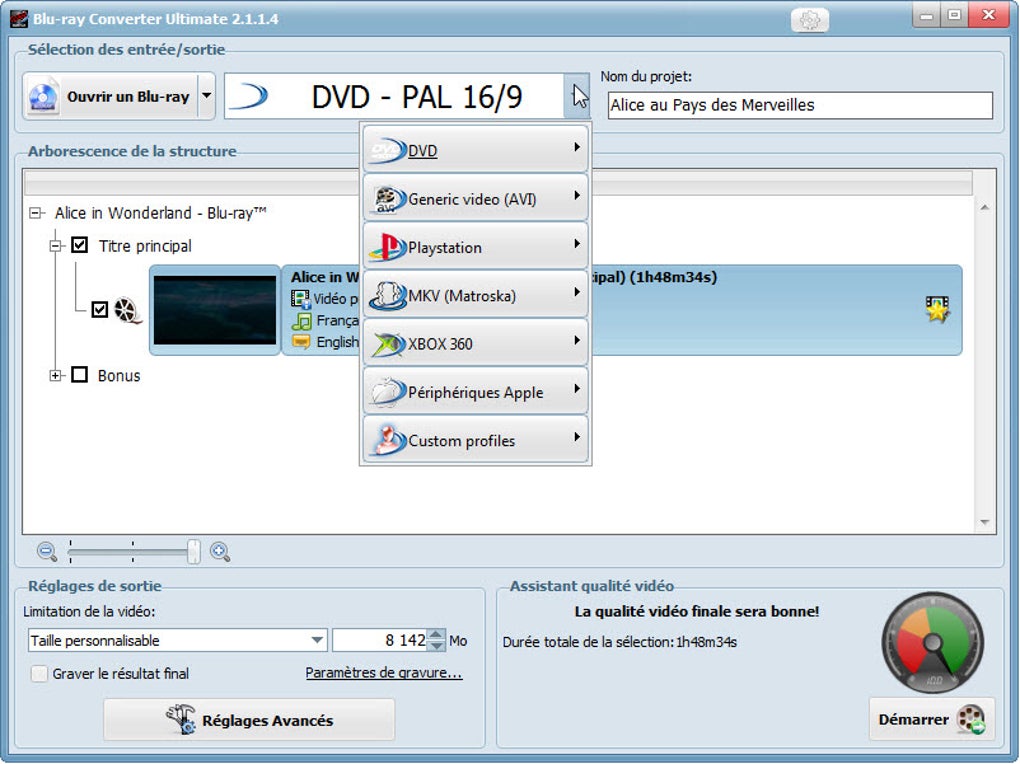
Task: Click the DVD - PAL 16/9 profile display
Action: (x=394, y=96)
